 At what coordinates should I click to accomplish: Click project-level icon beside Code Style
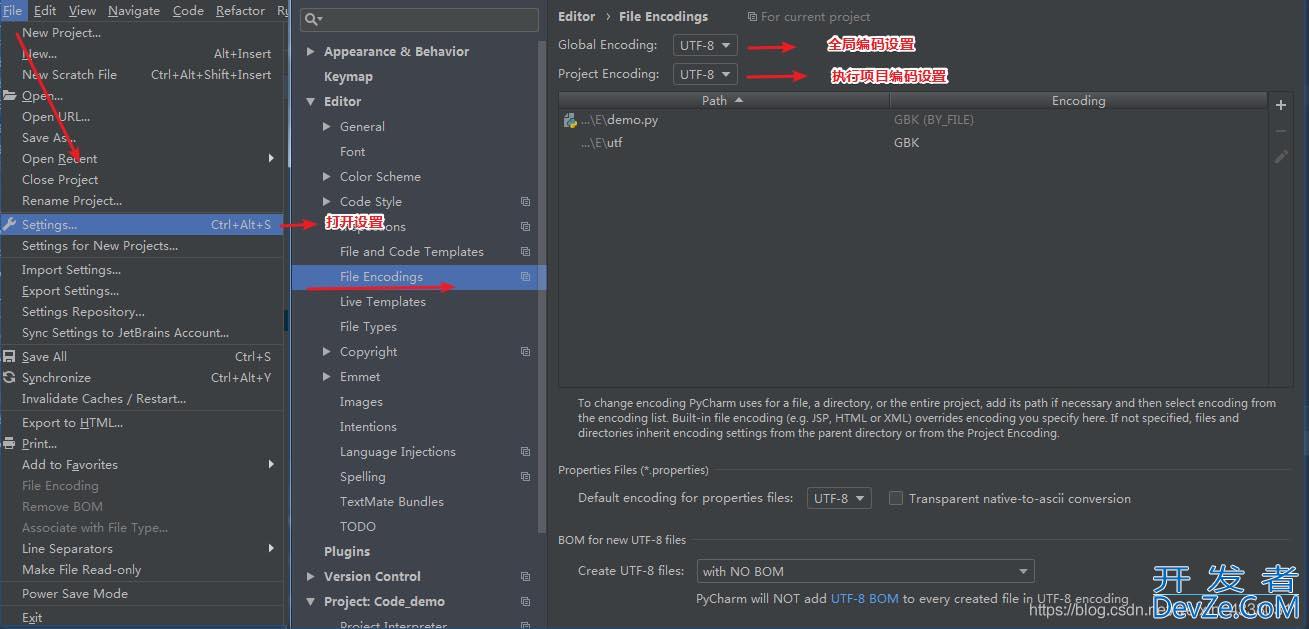[525, 202]
